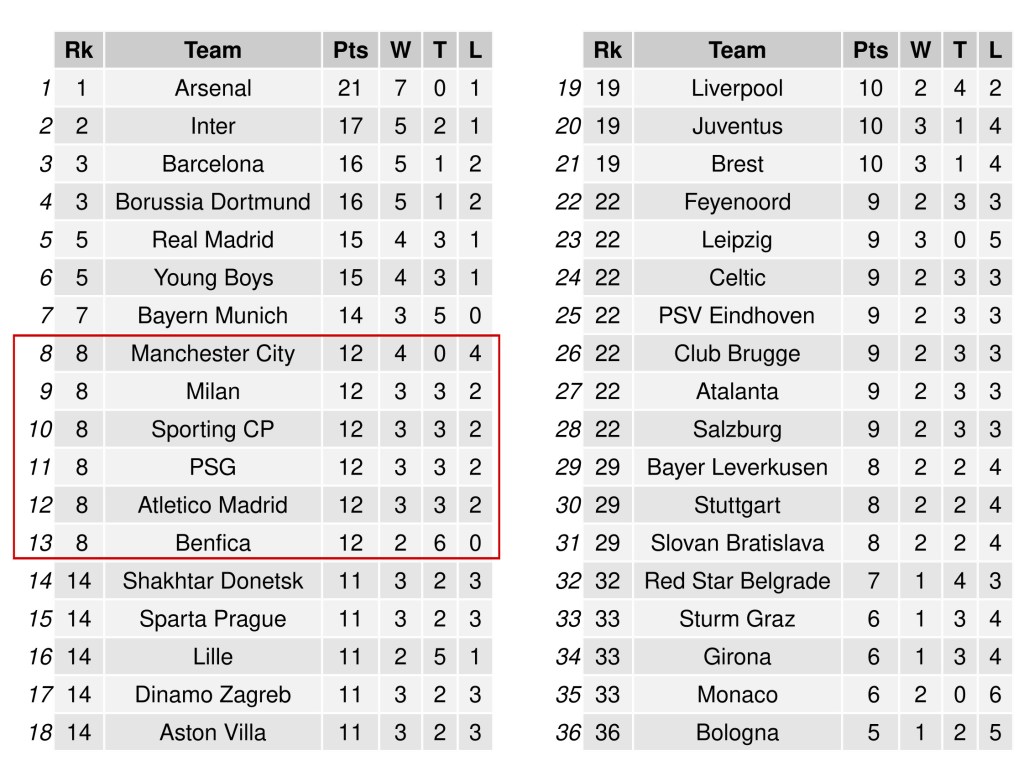The height and width of the screenshot is (781, 1024).
Task: Select the Manchester City cell
Action: 213,354
